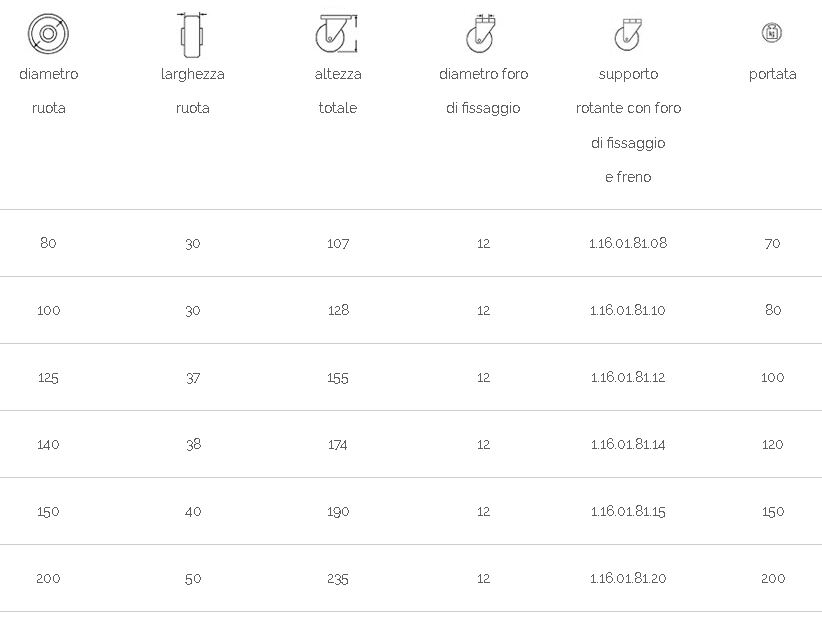Select the 125 wheel diameter cell
Image resolution: width=822 pixels, height=624 pixels.
click(x=48, y=377)
